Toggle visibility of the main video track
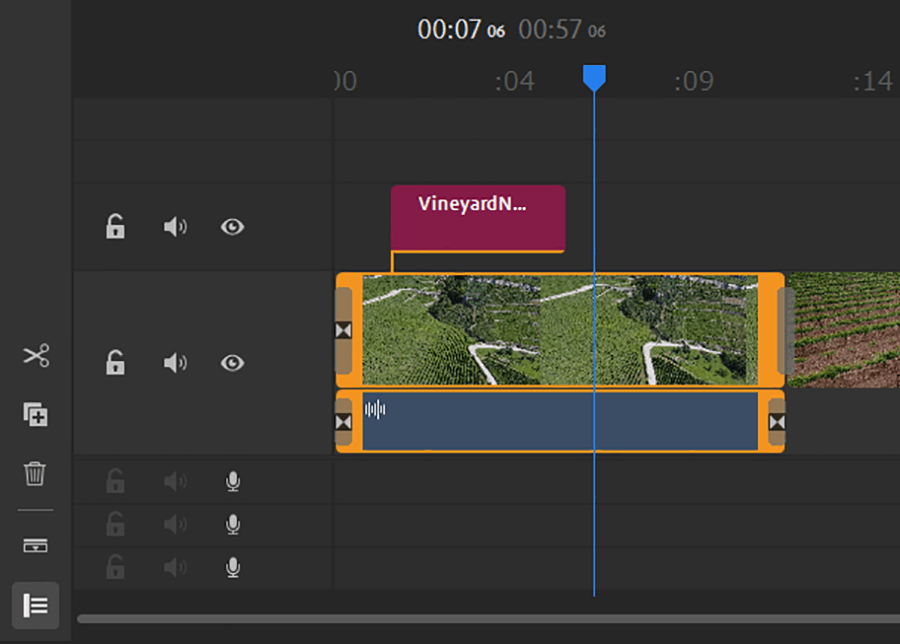This screenshot has height=644, width=900. point(232,363)
